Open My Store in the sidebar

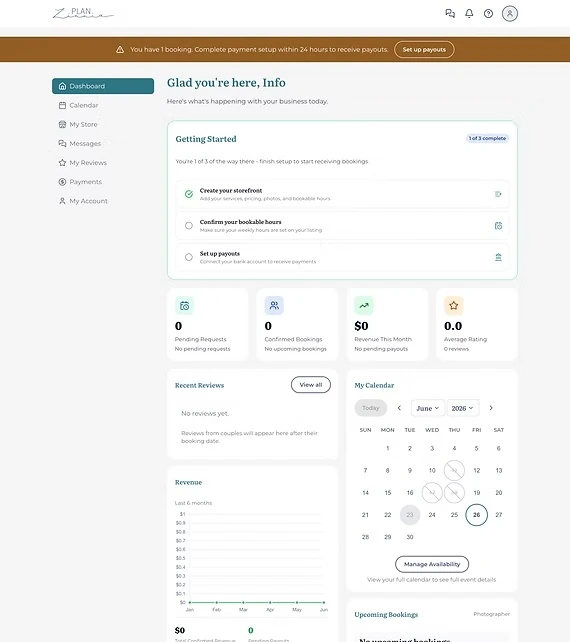(103, 124)
